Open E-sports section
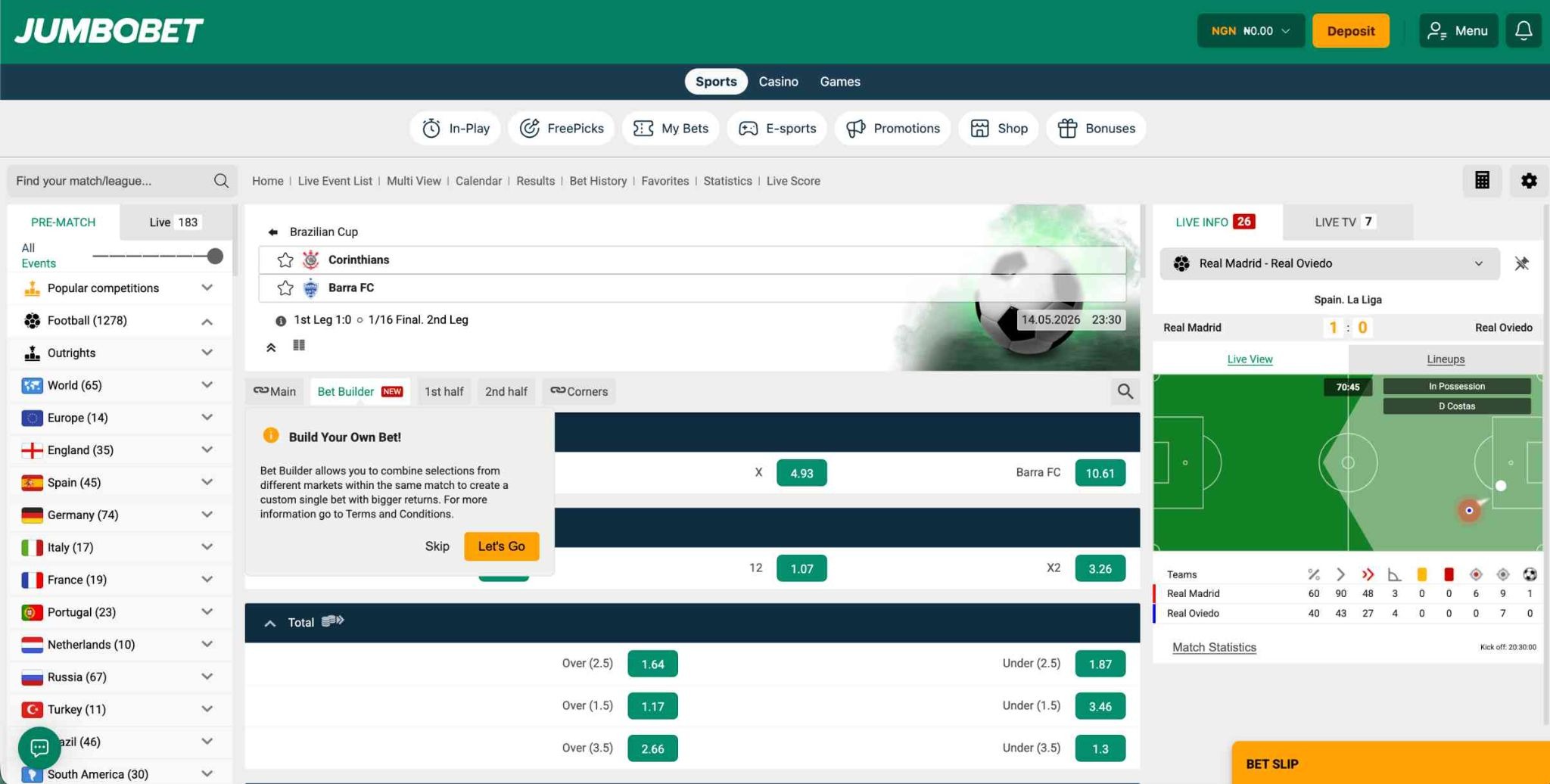The height and width of the screenshot is (784, 1550). (x=777, y=128)
